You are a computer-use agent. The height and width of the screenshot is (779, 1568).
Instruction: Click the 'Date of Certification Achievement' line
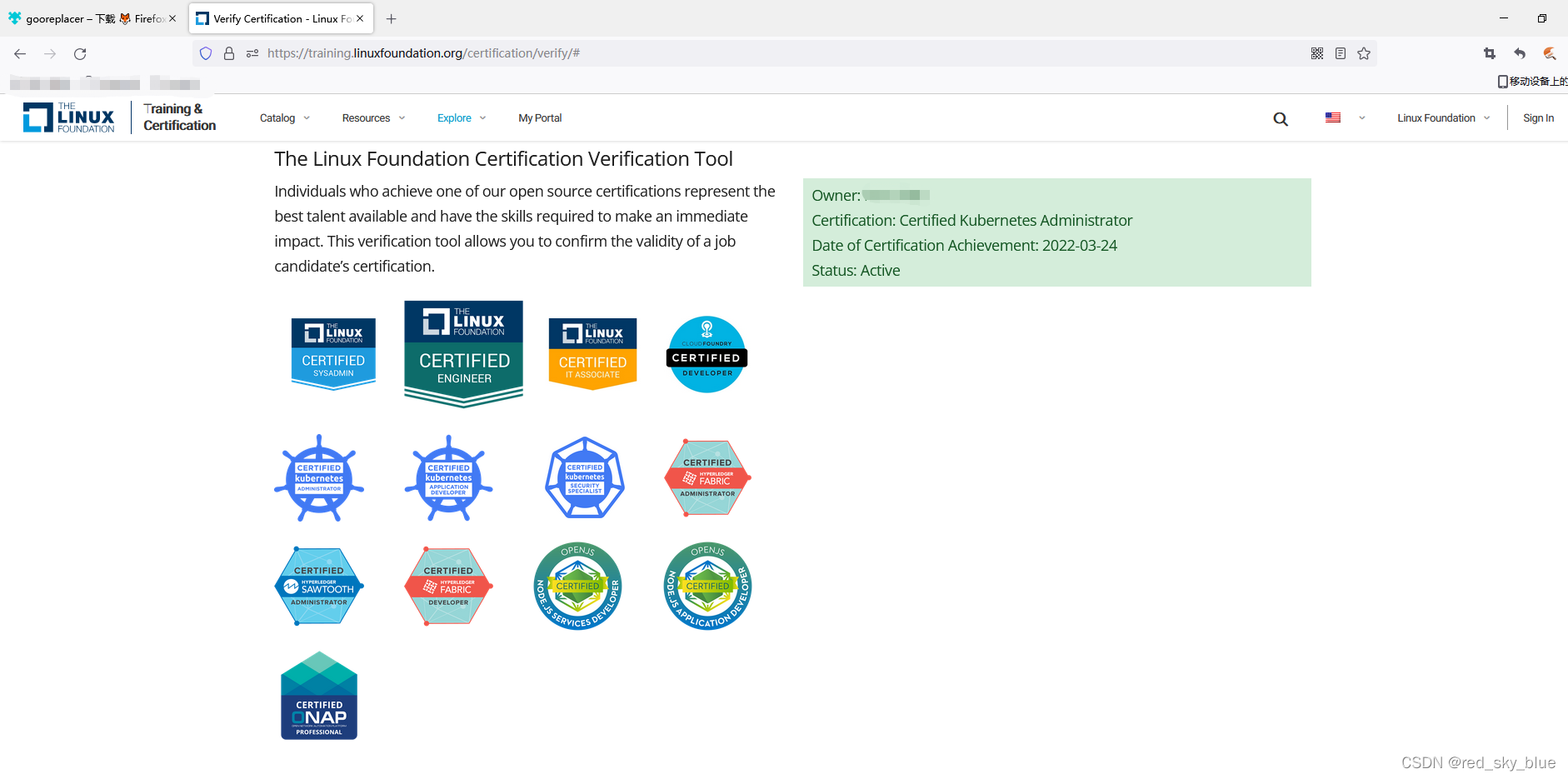coord(964,246)
